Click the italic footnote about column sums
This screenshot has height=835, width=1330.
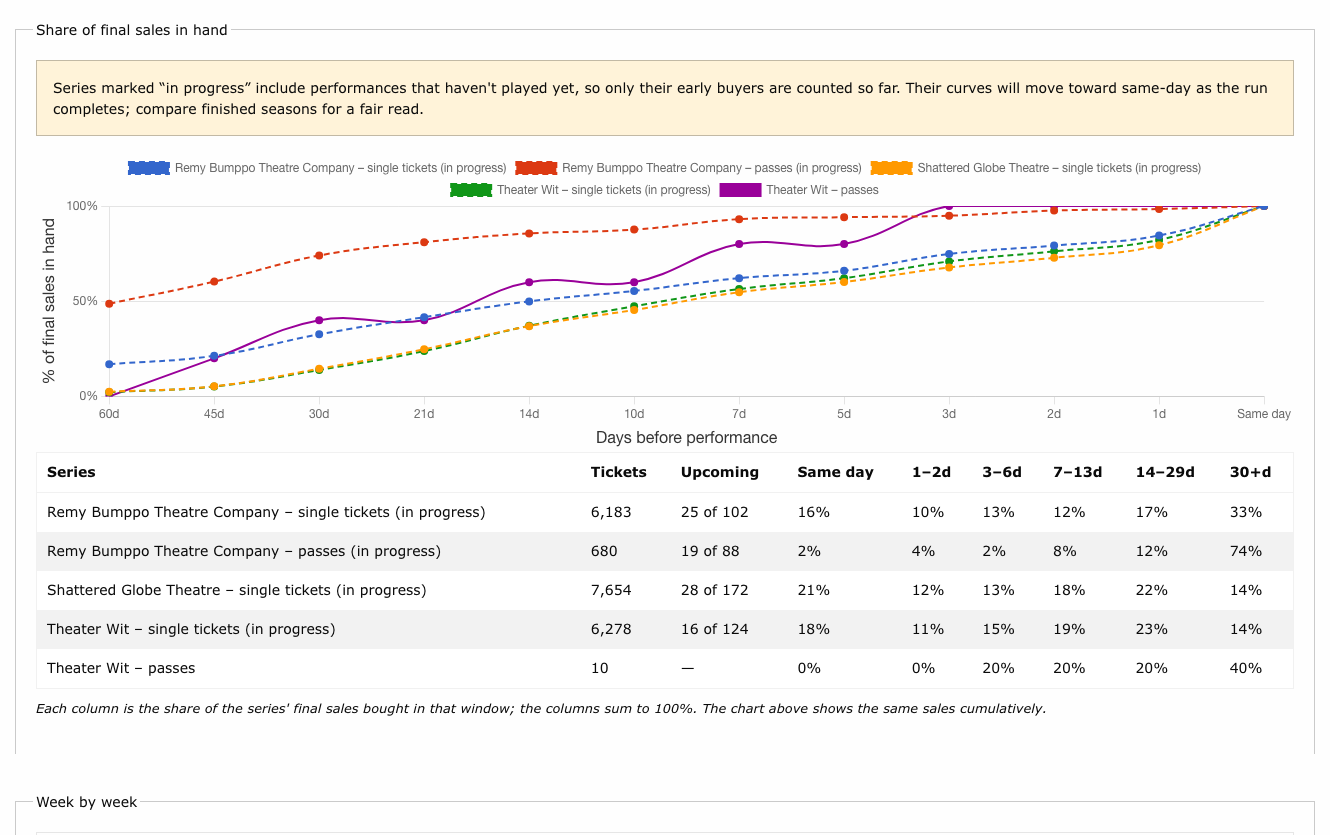[x=541, y=709]
